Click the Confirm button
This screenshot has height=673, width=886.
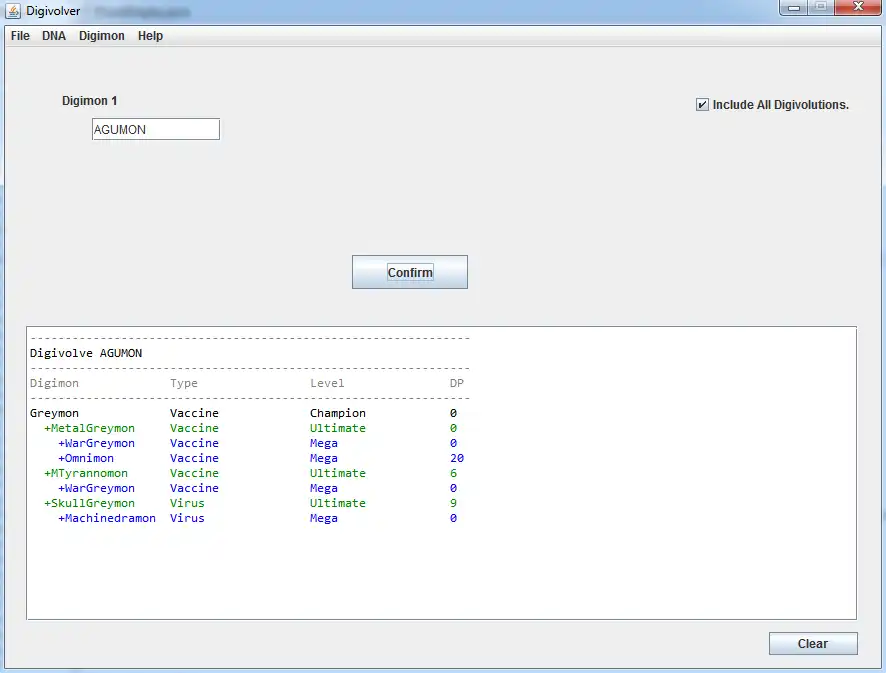point(410,272)
